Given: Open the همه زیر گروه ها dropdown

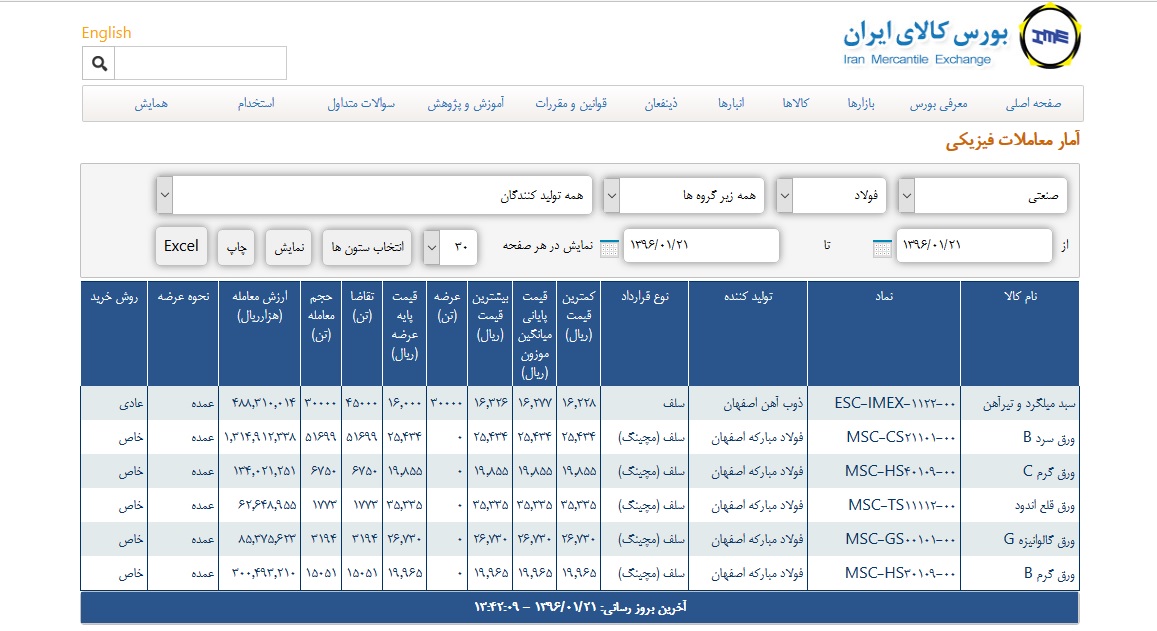Looking at the screenshot, I should point(684,196).
